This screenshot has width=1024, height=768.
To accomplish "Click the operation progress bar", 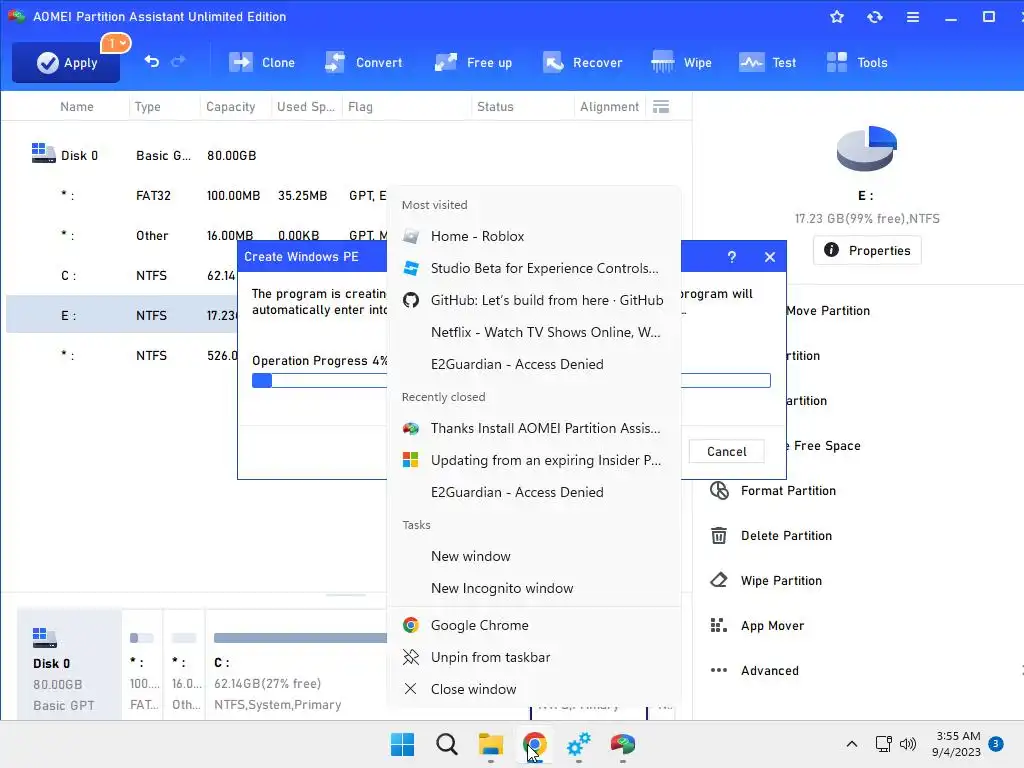I will [x=511, y=381].
